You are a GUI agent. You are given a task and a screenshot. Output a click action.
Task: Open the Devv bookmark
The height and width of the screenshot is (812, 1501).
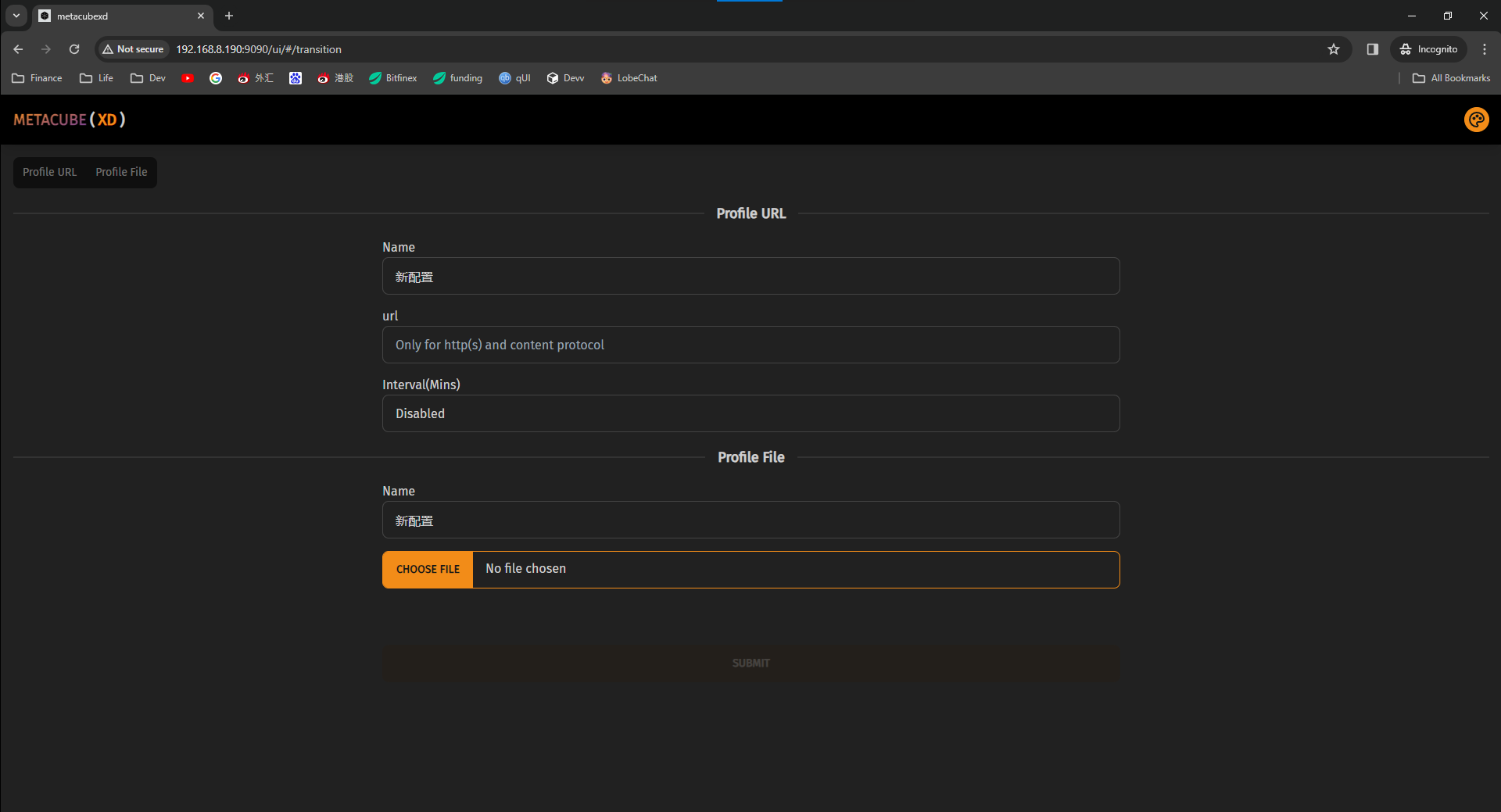point(566,78)
